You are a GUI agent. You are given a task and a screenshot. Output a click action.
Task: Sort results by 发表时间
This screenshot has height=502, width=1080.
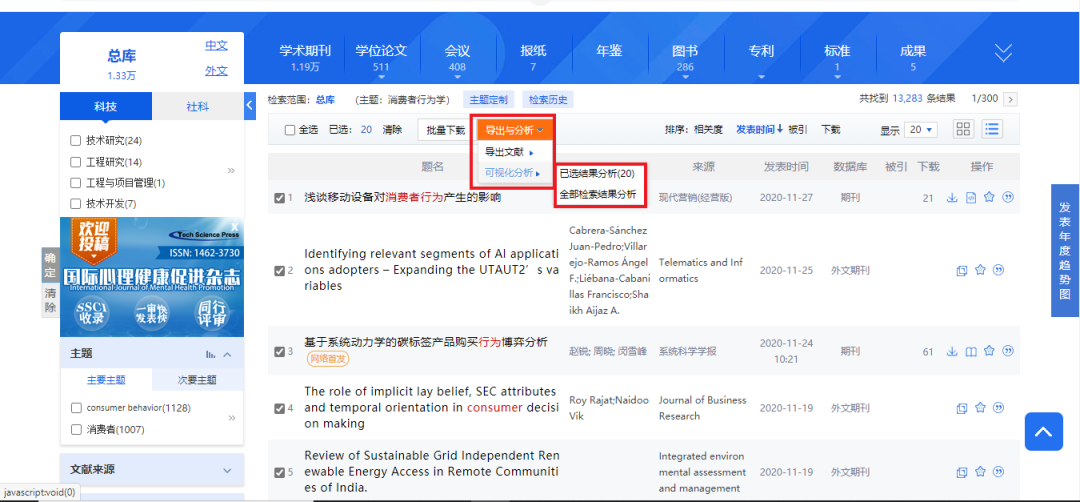pyautogui.click(x=759, y=129)
